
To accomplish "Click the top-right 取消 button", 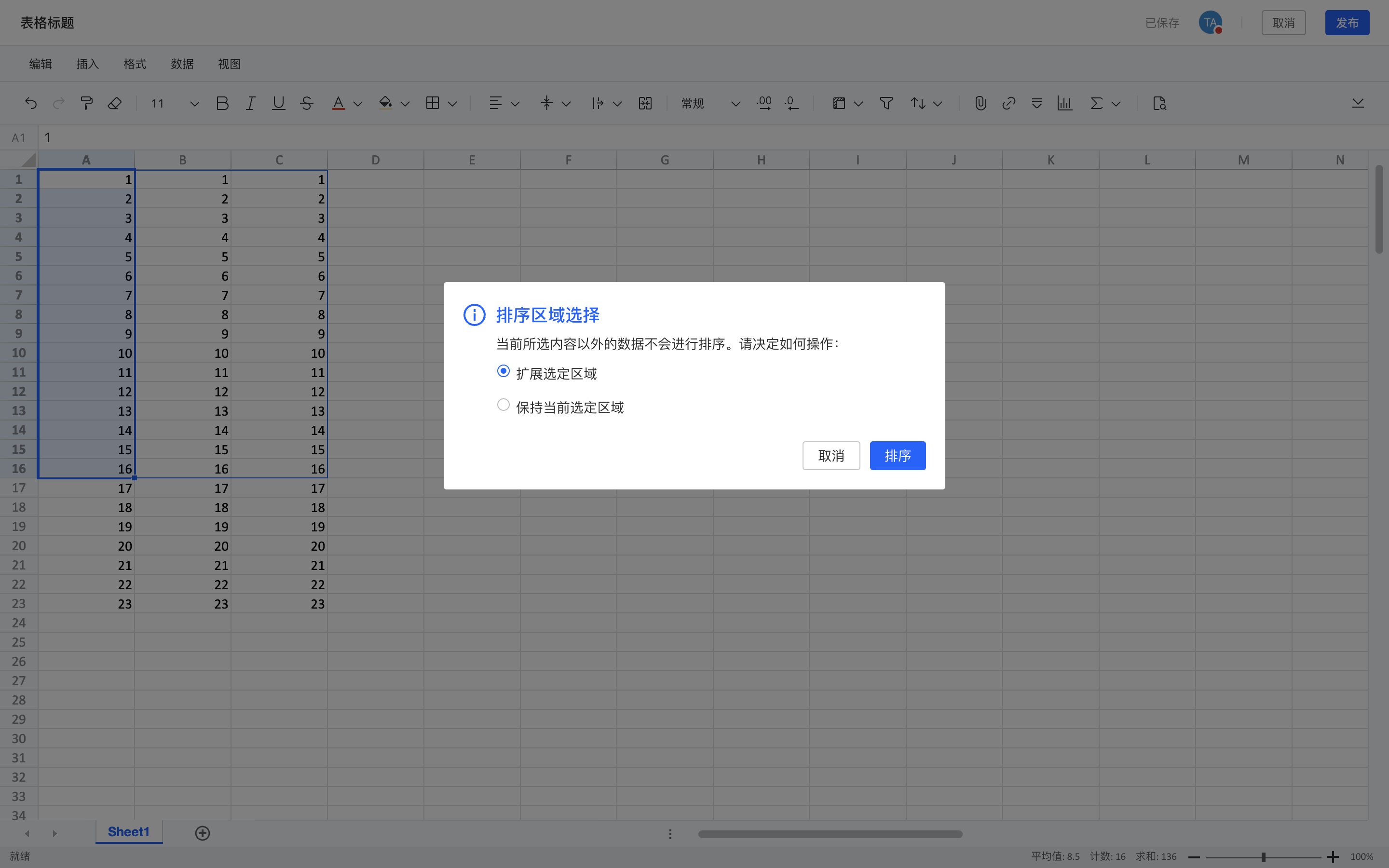I will pos(1283,23).
